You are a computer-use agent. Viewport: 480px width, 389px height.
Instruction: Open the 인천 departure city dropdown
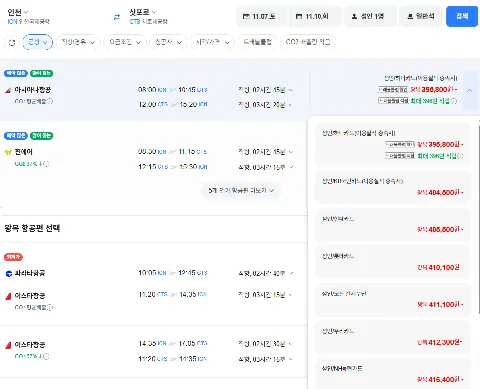pos(18,12)
